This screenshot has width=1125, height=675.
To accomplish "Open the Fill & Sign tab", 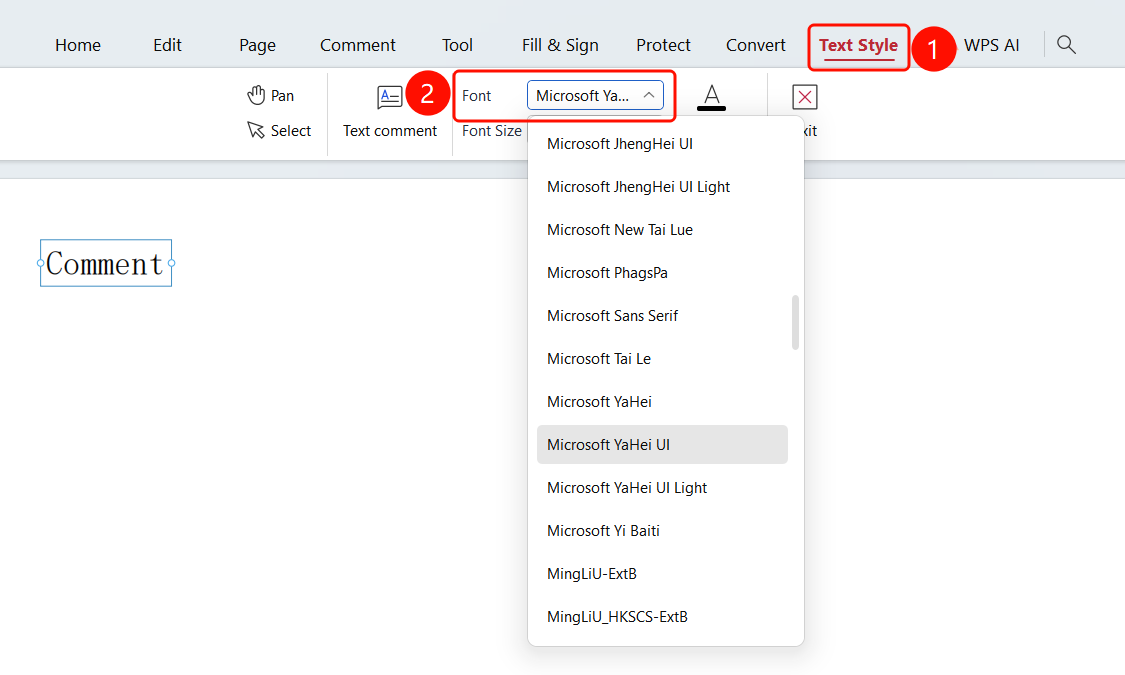I will coord(560,45).
